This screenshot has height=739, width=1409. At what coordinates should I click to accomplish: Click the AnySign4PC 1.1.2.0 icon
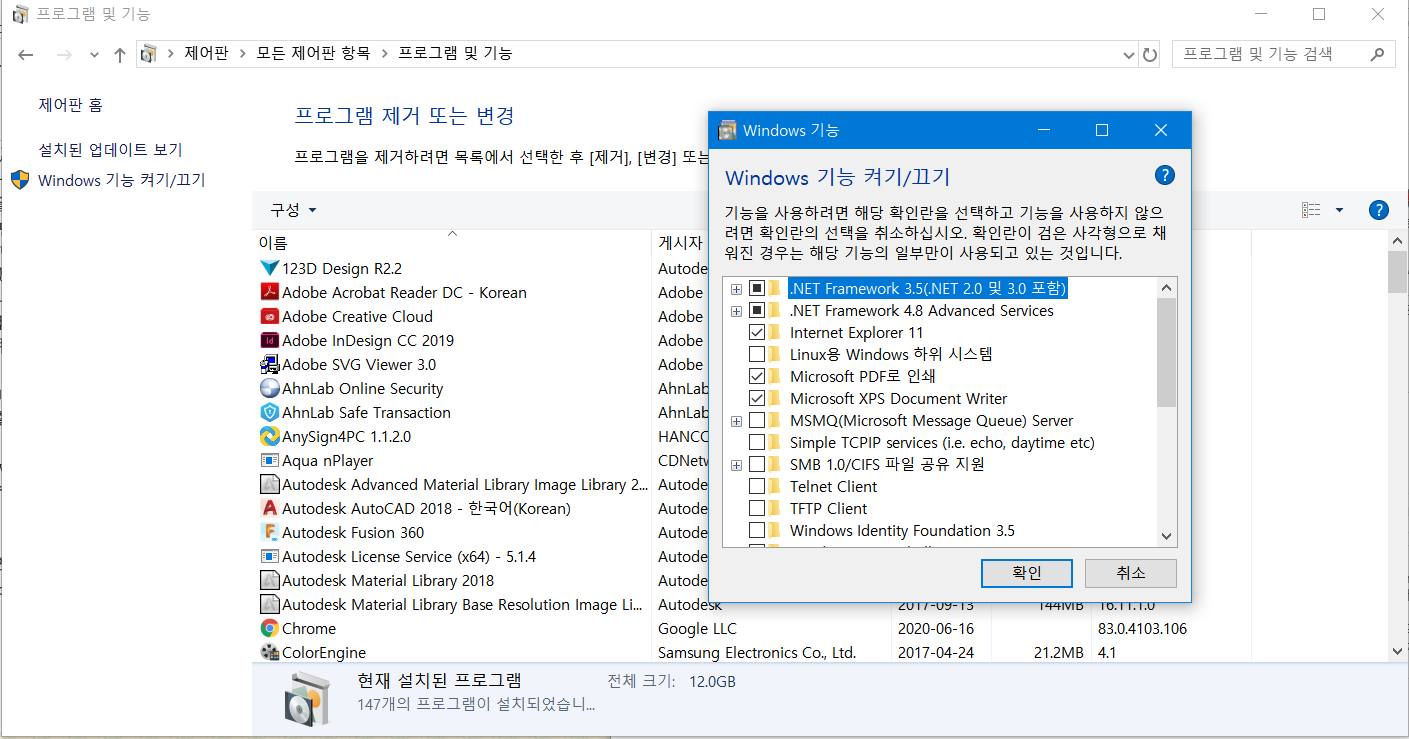269,436
